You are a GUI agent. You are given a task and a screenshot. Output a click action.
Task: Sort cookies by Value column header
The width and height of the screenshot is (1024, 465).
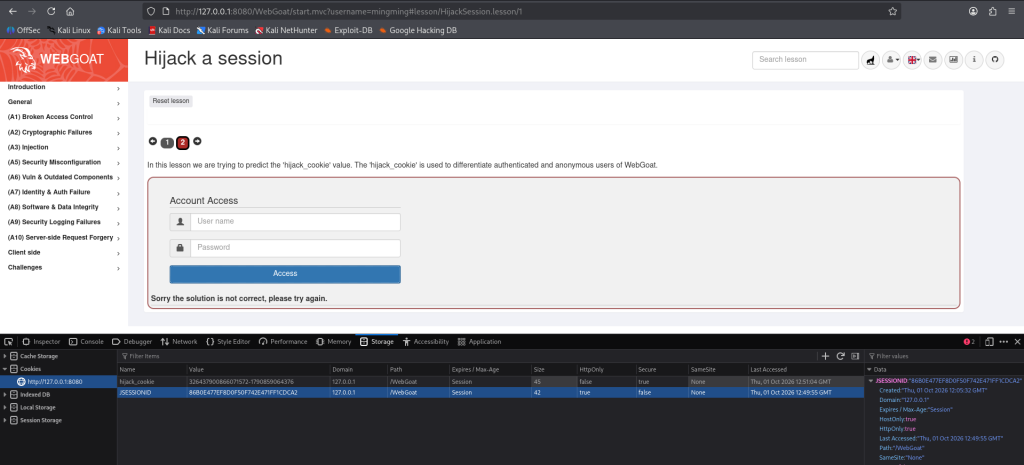tap(257, 370)
